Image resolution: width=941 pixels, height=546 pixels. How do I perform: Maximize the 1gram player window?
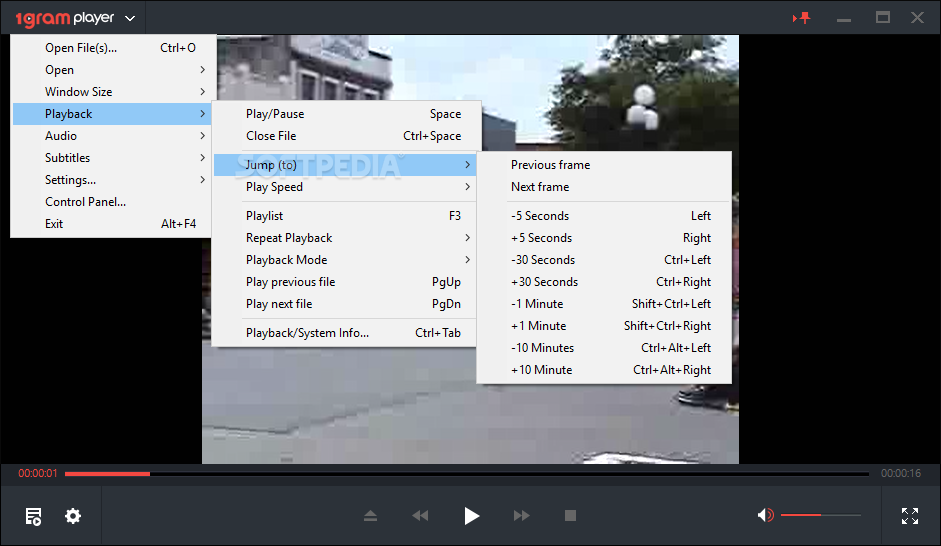(883, 17)
